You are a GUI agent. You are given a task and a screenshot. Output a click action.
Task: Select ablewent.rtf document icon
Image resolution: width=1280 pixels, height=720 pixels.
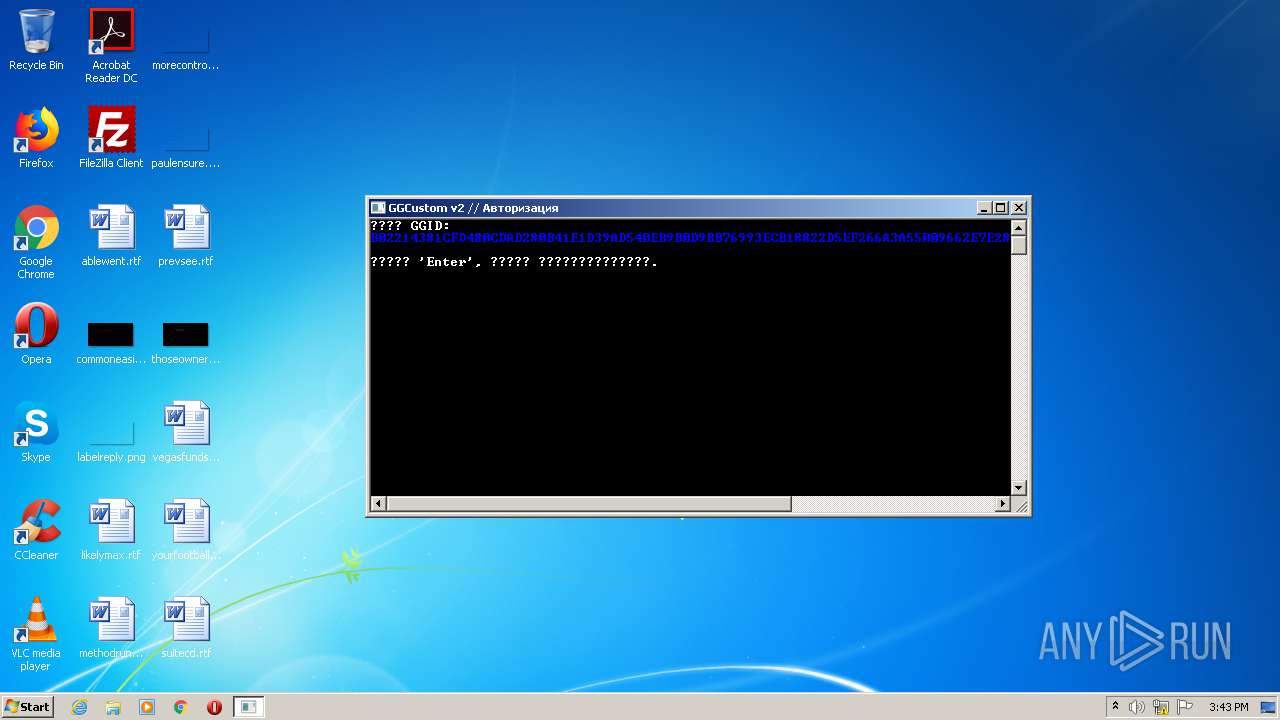coord(111,236)
